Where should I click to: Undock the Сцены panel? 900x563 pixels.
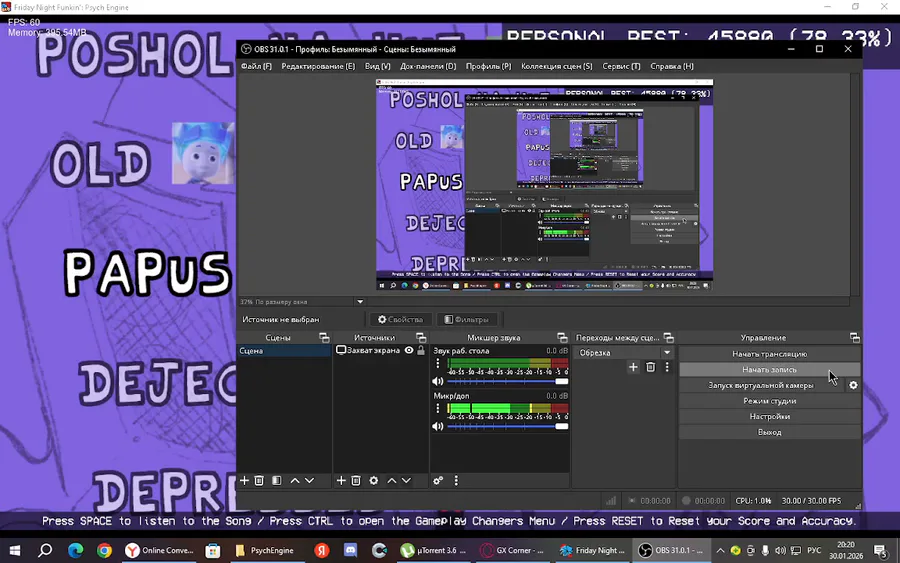[324, 337]
